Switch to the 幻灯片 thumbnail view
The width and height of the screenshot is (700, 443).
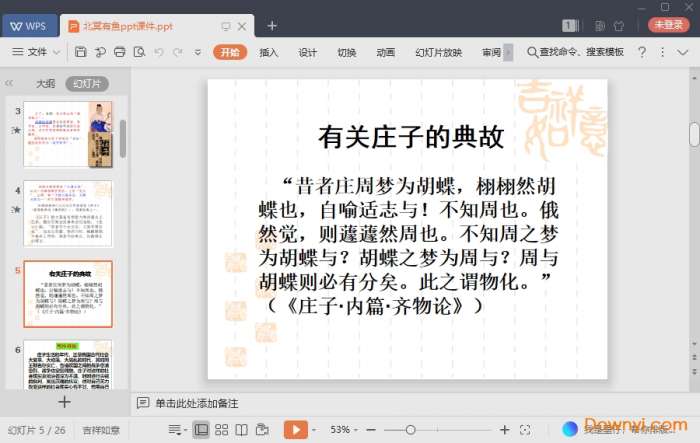coord(87,84)
